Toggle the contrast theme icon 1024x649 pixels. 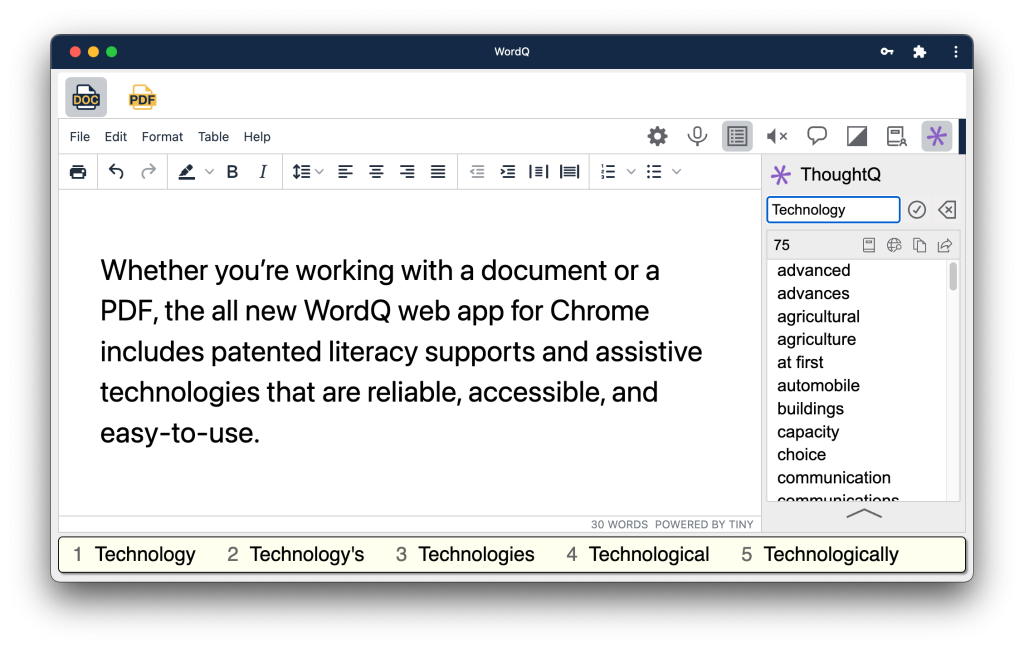pyautogui.click(x=856, y=136)
